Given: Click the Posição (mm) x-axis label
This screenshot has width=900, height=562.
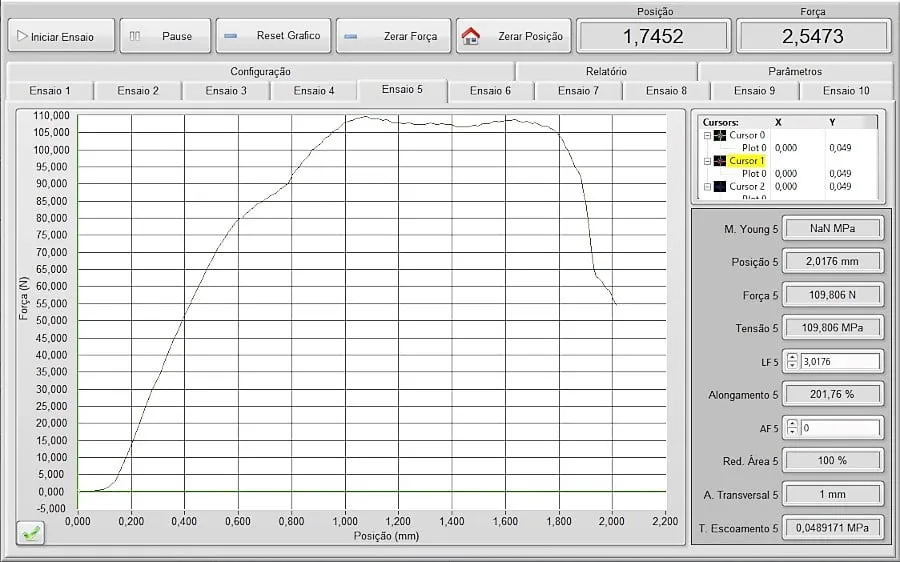Looking at the screenshot, I should (x=386, y=536).
